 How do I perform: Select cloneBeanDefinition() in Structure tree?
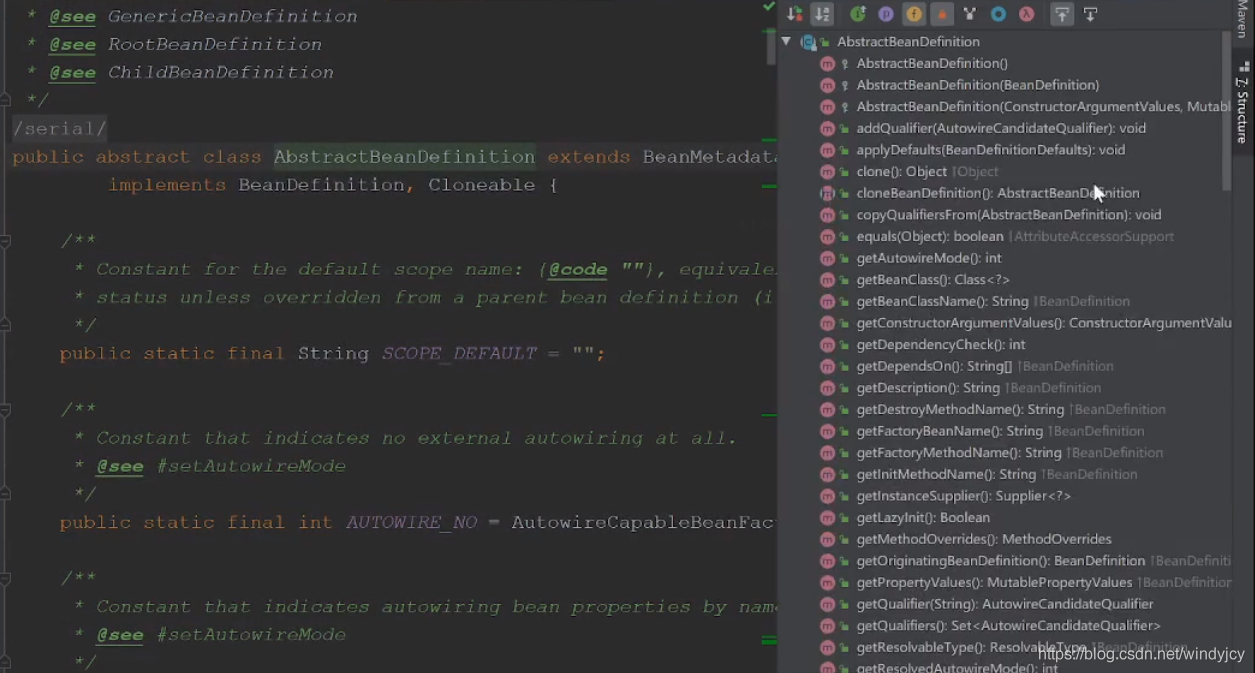coord(998,193)
